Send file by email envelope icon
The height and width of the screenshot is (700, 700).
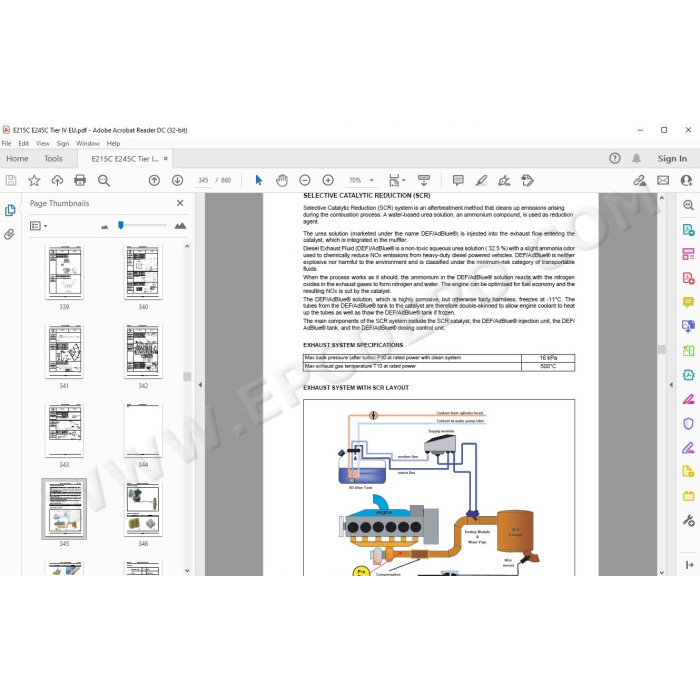tap(663, 180)
